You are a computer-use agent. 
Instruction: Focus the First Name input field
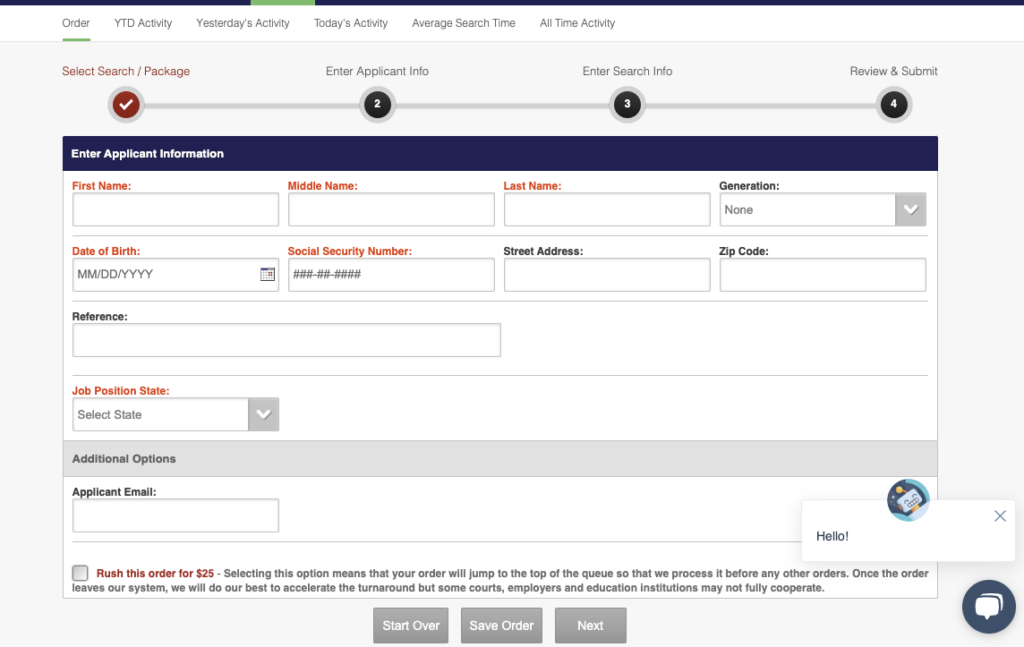[176, 210]
